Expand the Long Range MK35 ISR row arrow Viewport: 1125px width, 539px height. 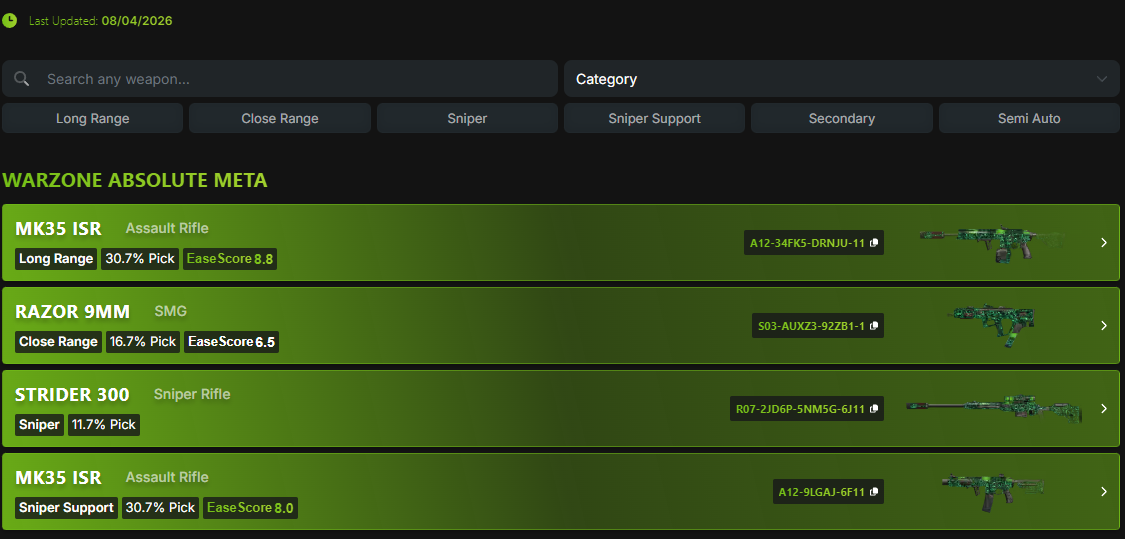[x=1104, y=243]
